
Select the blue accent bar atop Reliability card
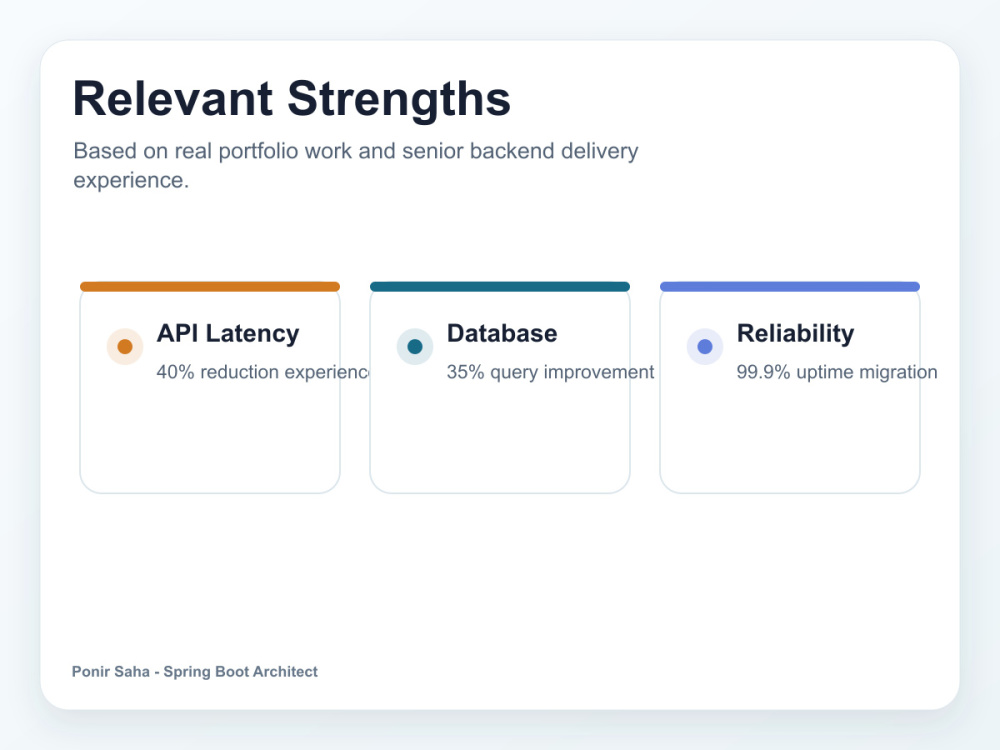[x=790, y=286]
